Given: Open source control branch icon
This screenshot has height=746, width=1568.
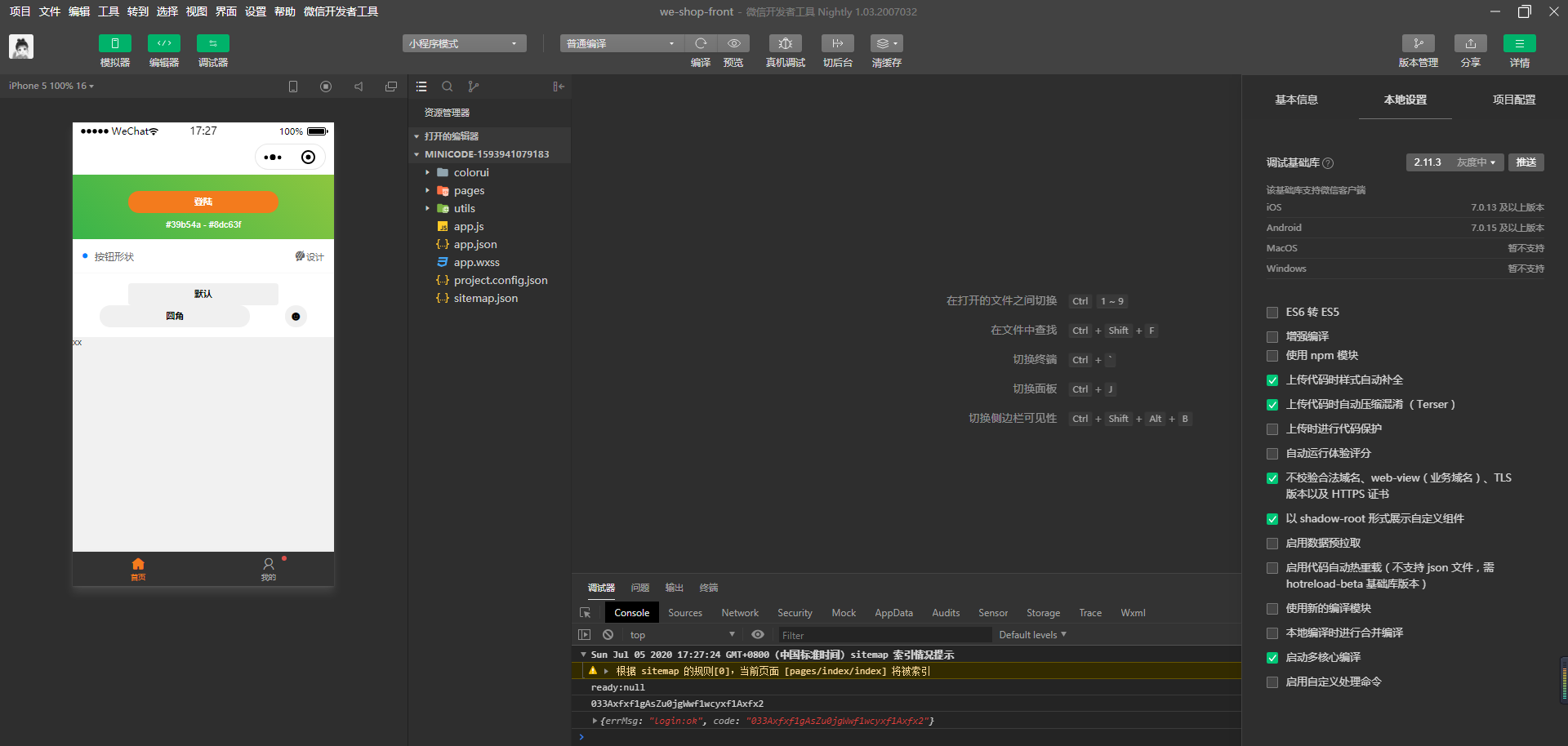Looking at the screenshot, I should (474, 87).
